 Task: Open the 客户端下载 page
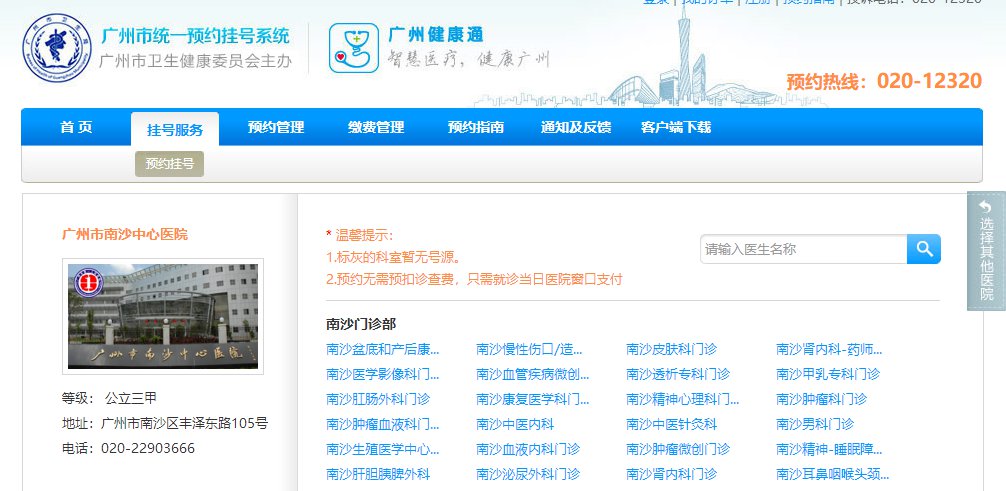tap(676, 128)
